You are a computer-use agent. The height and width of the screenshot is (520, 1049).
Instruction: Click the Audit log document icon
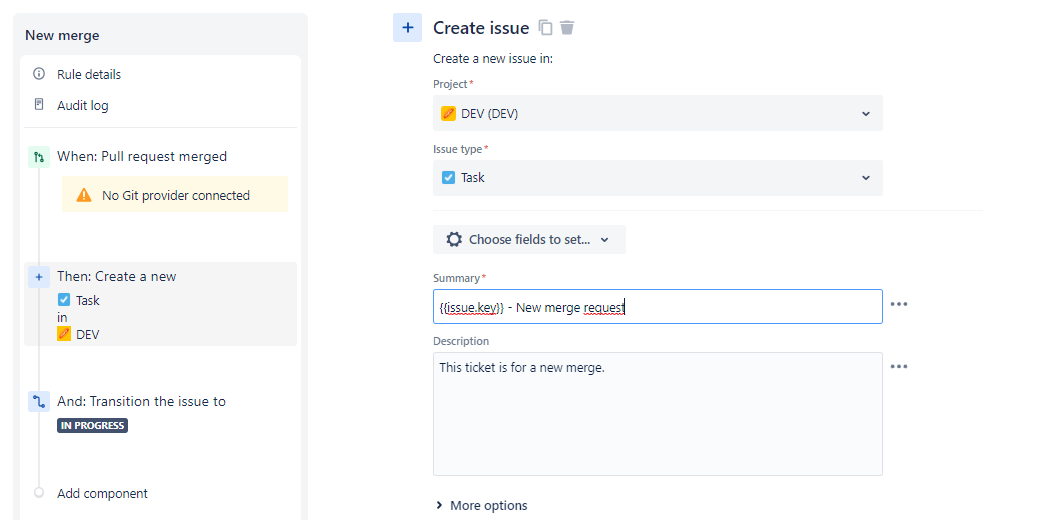click(x=39, y=104)
